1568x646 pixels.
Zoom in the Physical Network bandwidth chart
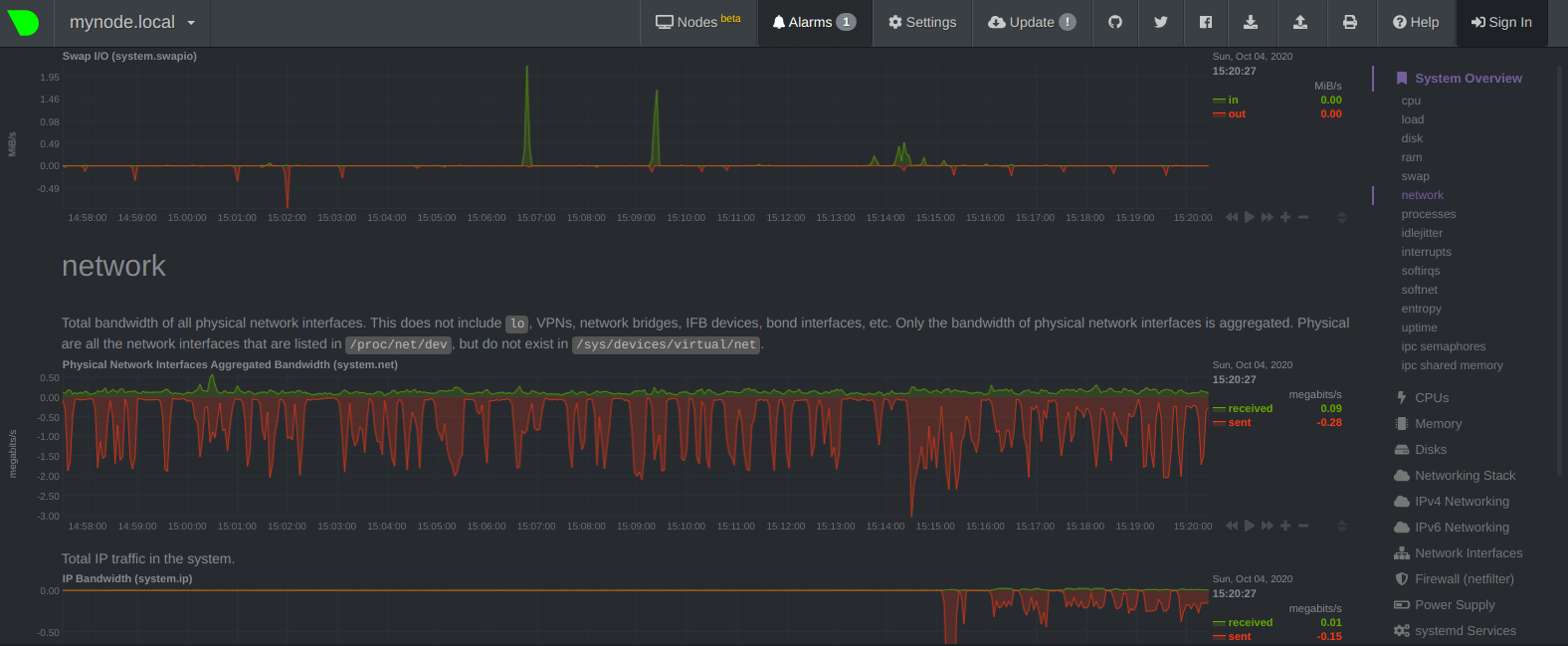coord(1285,526)
